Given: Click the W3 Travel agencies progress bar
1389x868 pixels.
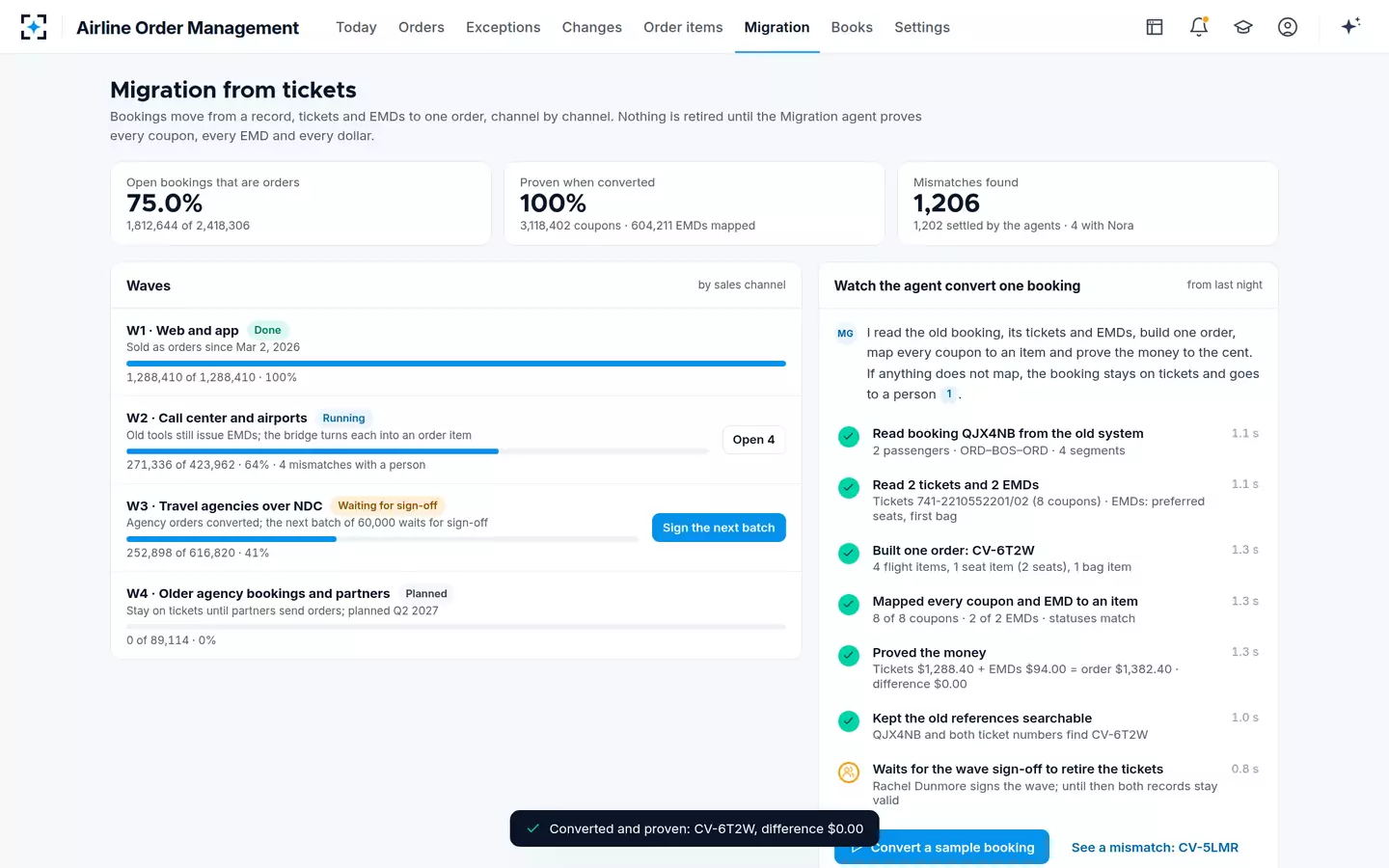Looking at the screenshot, I should 383,539.
